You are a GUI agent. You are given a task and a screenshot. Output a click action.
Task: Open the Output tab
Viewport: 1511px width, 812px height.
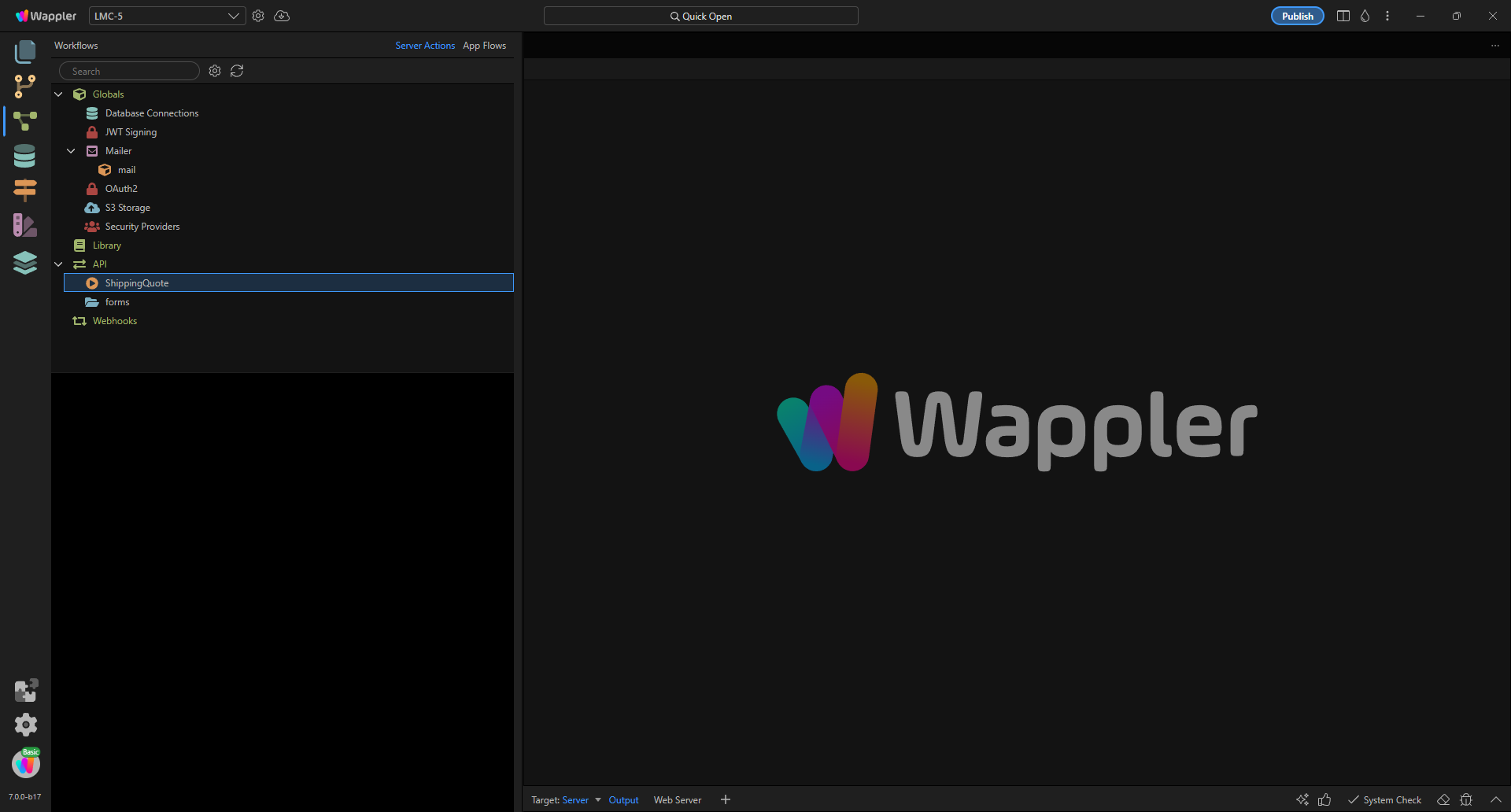pyautogui.click(x=623, y=800)
